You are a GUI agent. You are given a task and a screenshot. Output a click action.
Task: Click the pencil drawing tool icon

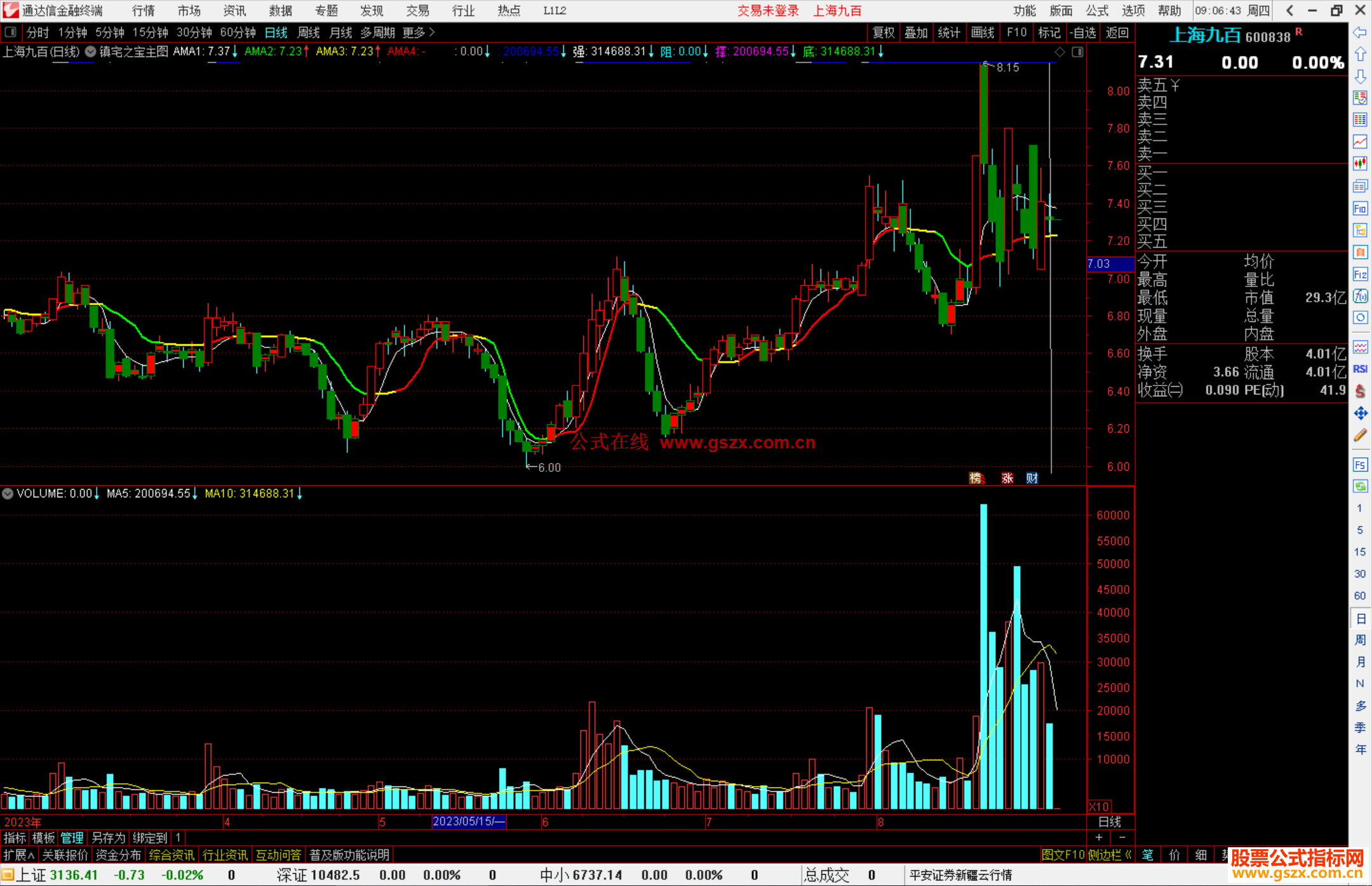coord(1360,436)
